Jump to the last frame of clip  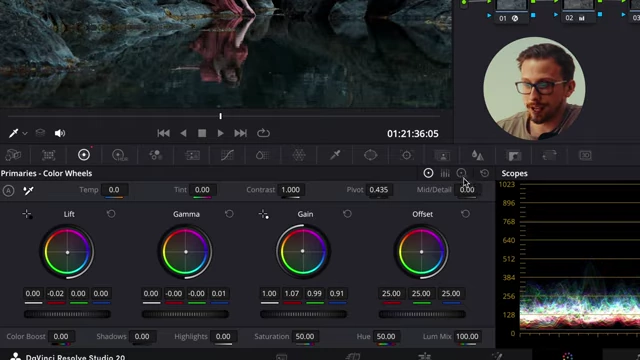click(240, 133)
